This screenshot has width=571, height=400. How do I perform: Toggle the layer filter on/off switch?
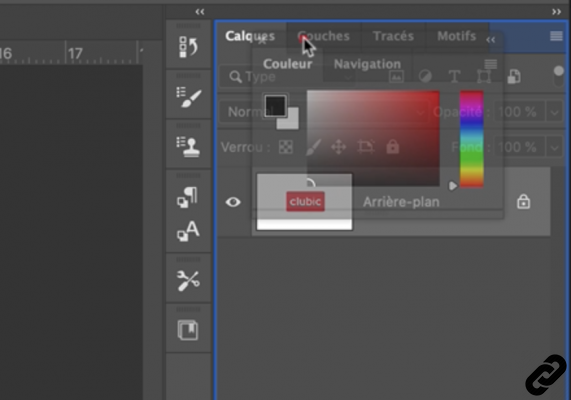[x=559, y=76]
